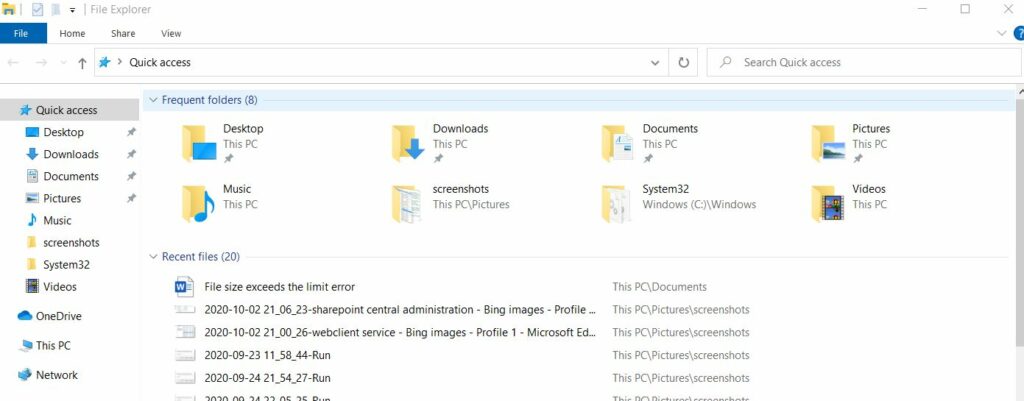Select the Music folder icon in Frequent folders
This screenshot has width=1024, height=401.
[199, 203]
